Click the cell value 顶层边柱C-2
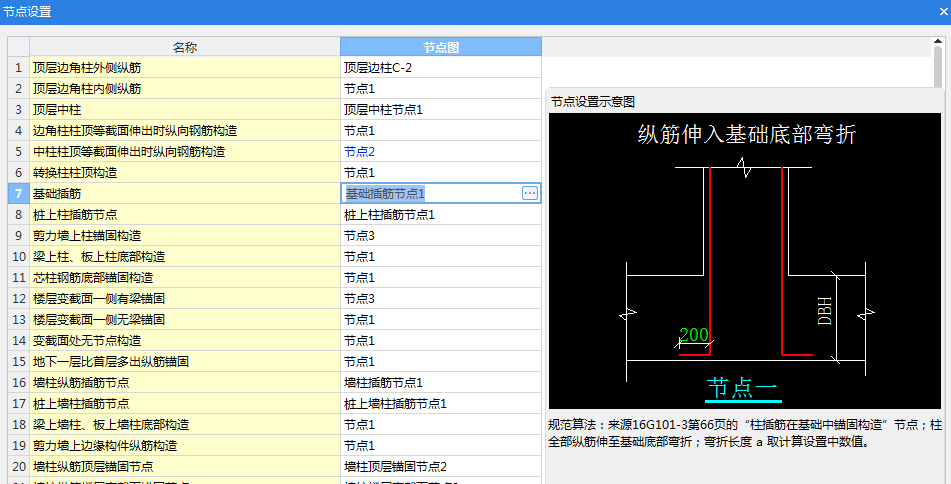 tap(378, 68)
